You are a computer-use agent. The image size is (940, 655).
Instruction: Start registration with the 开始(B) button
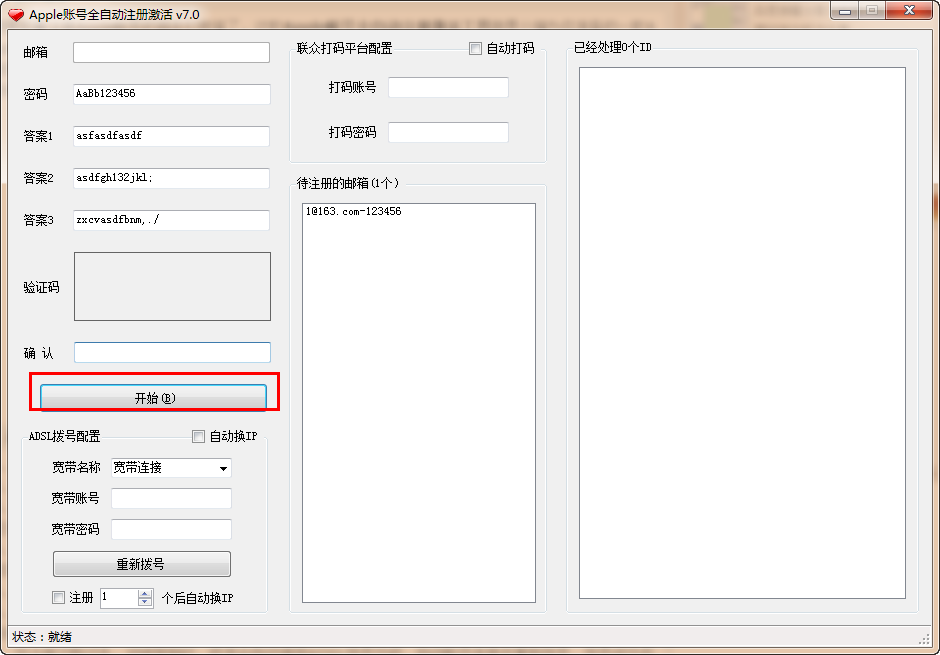(x=153, y=398)
